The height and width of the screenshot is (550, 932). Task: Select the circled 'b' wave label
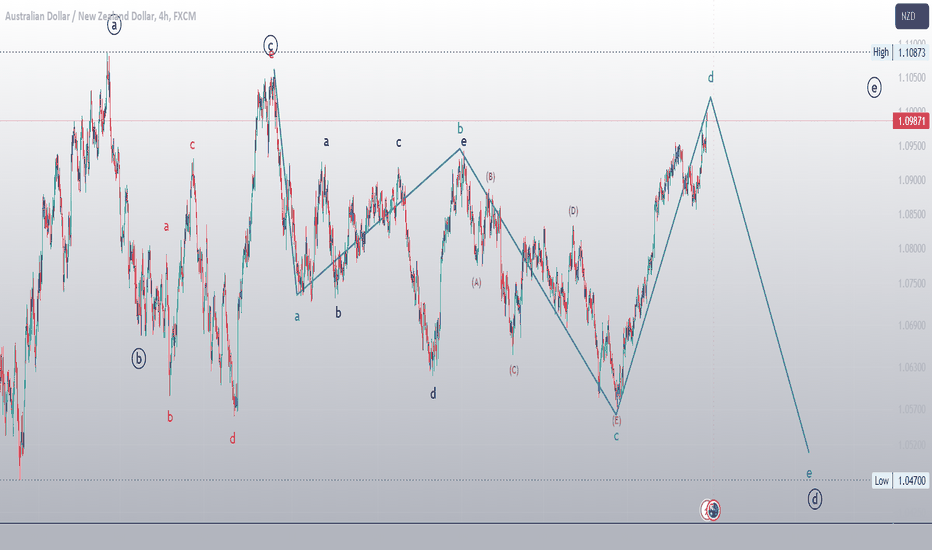pyautogui.click(x=138, y=359)
